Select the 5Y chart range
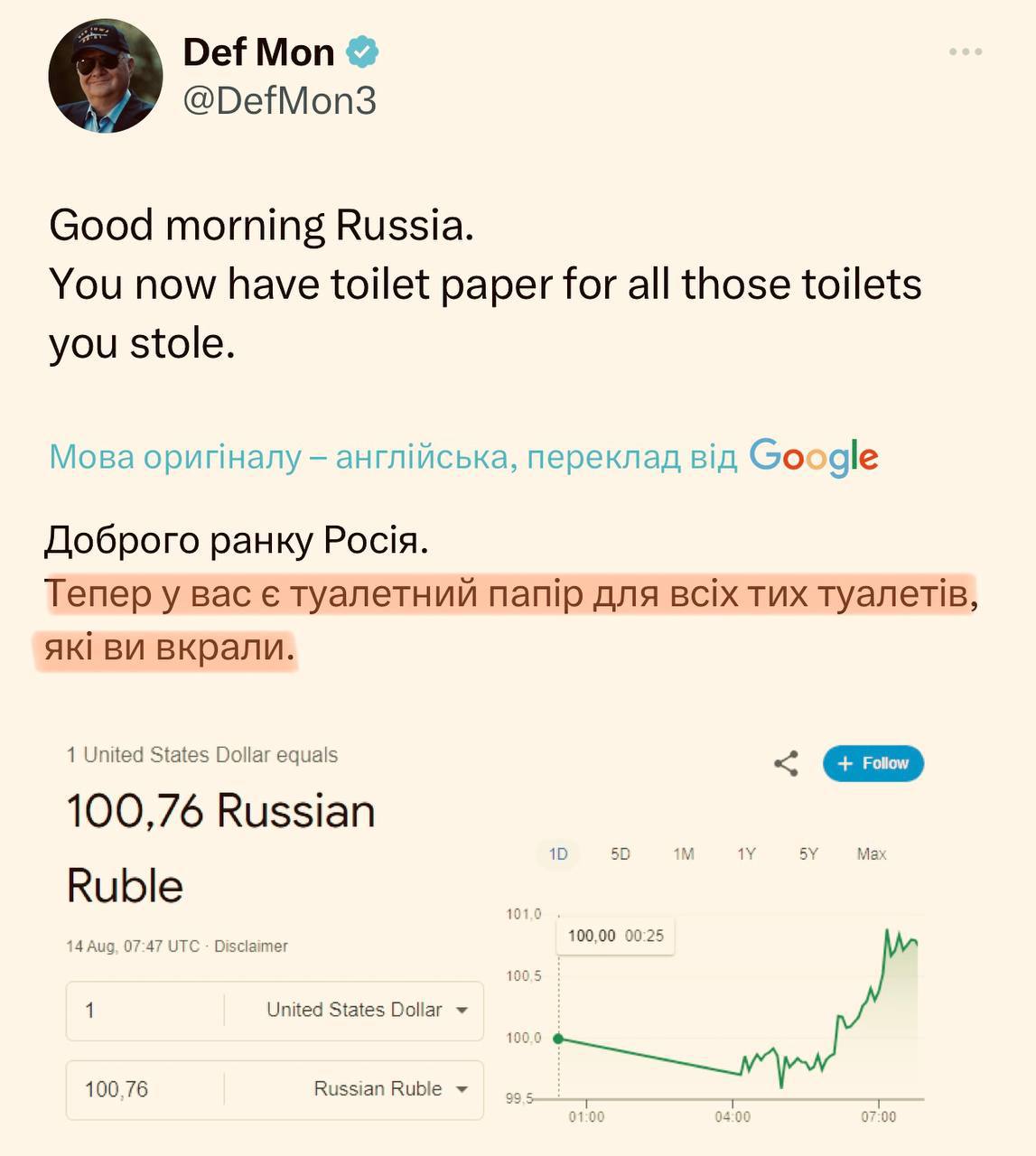Viewport: 1036px width, 1156px height. (x=808, y=853)
